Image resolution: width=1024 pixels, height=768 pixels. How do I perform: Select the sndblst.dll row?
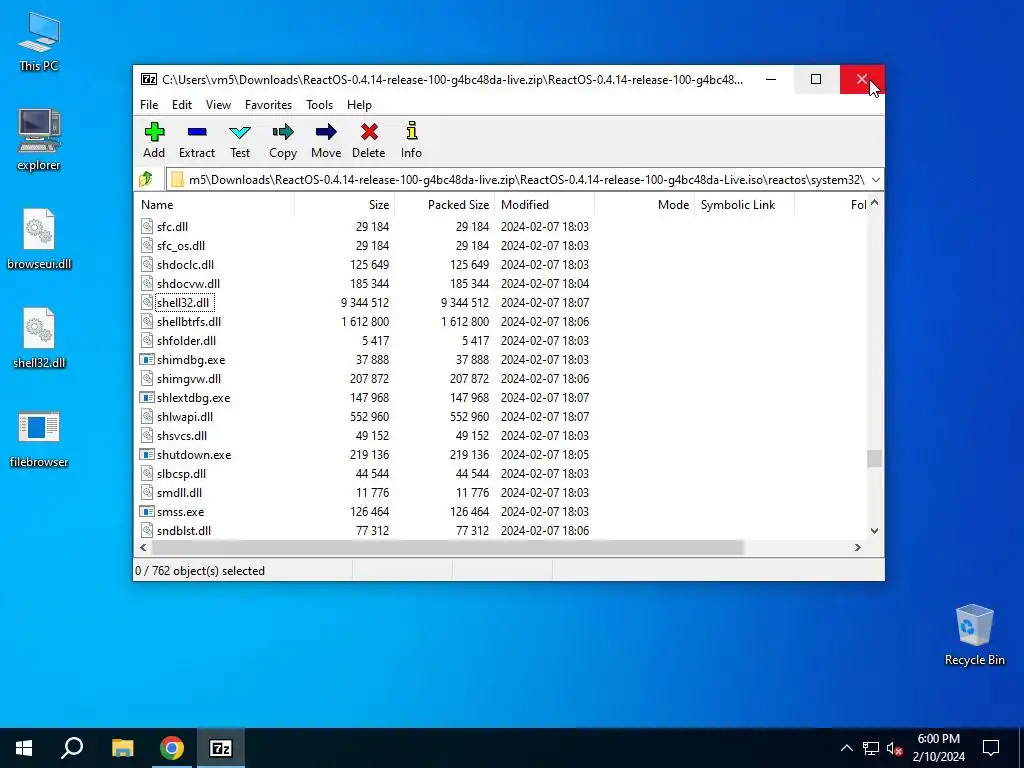point(500,530)
